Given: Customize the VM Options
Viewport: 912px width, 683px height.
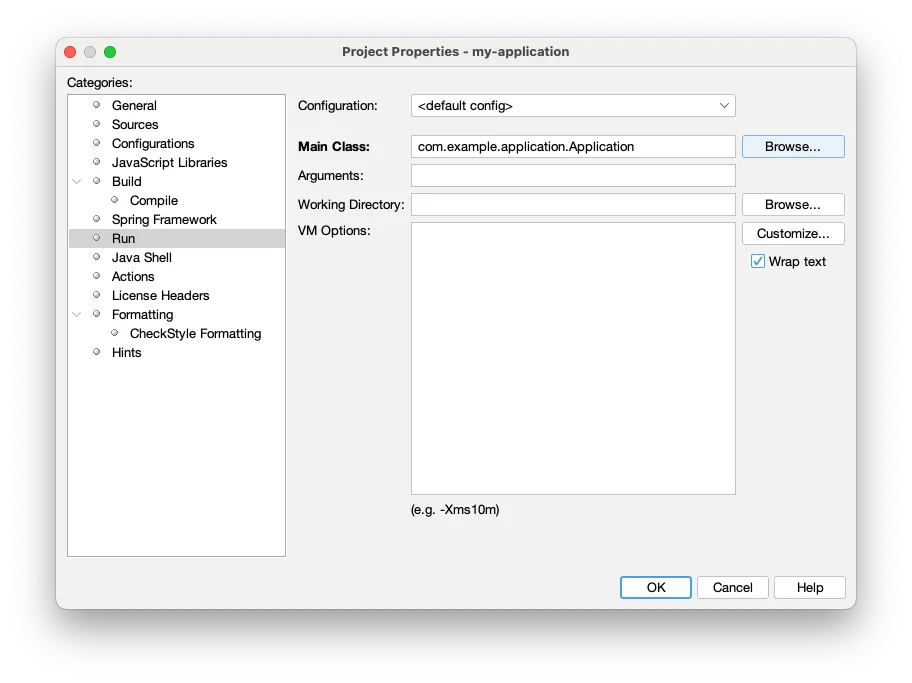Looking at the screenshot, I should [792, 233].
